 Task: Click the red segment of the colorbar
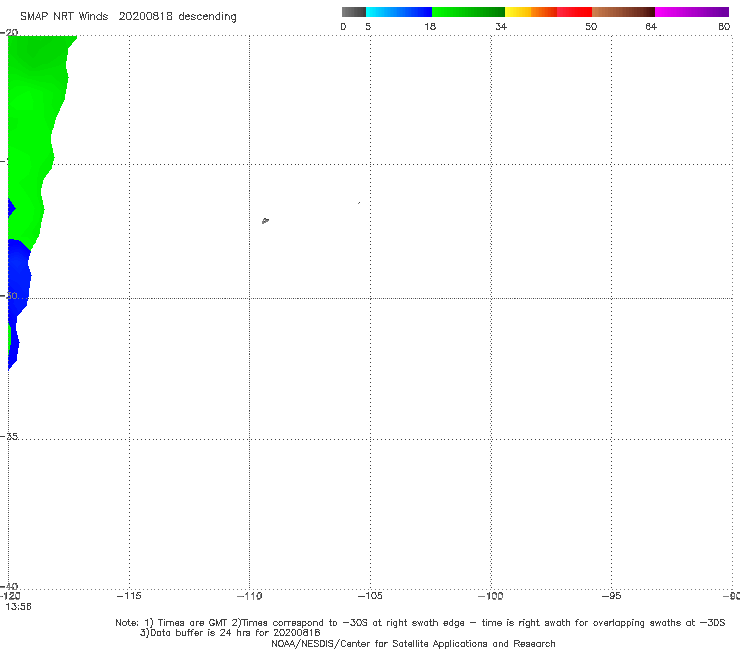tap(574, 12)
